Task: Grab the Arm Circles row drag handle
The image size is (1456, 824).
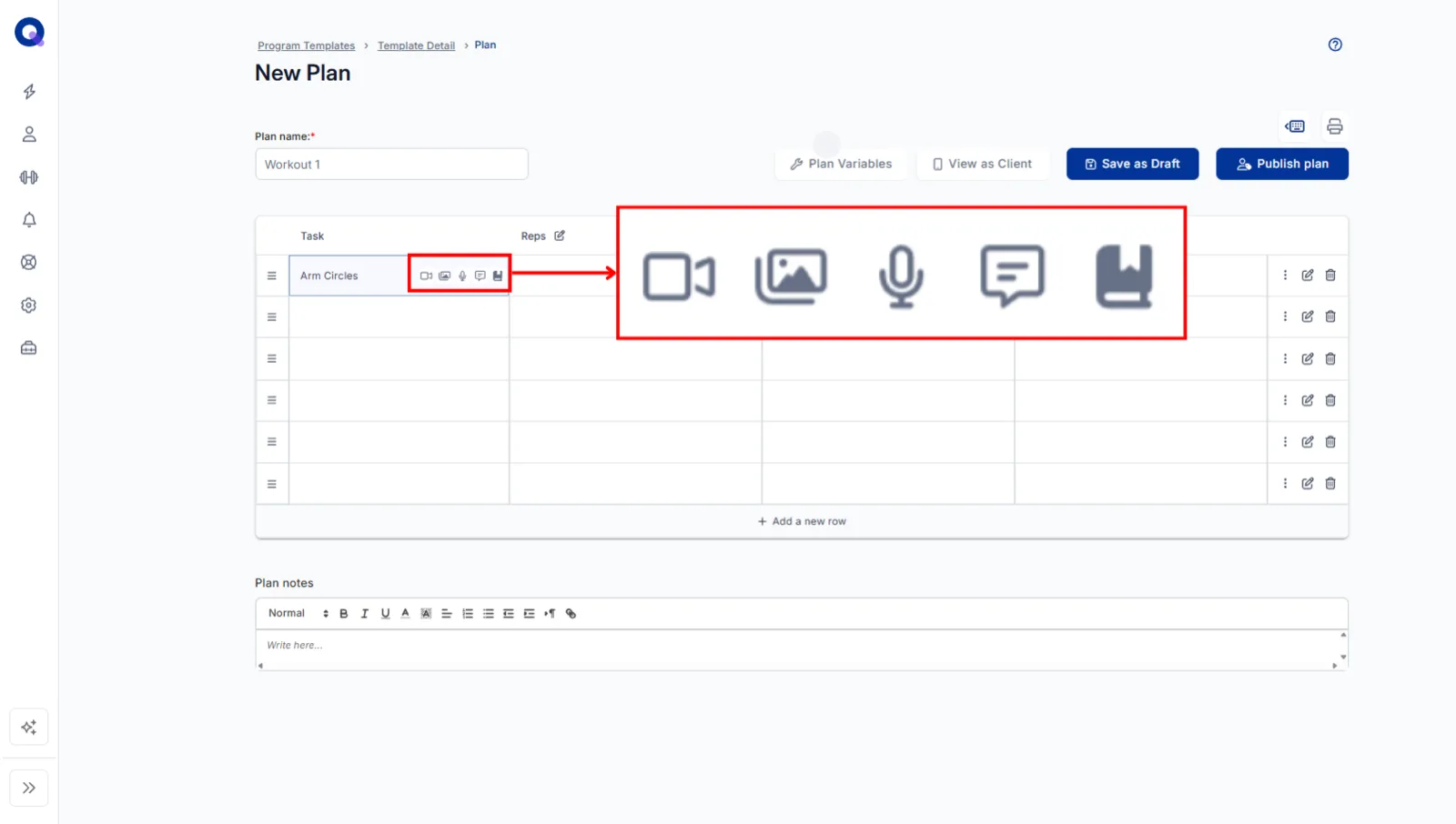Action: click(271, 276)
